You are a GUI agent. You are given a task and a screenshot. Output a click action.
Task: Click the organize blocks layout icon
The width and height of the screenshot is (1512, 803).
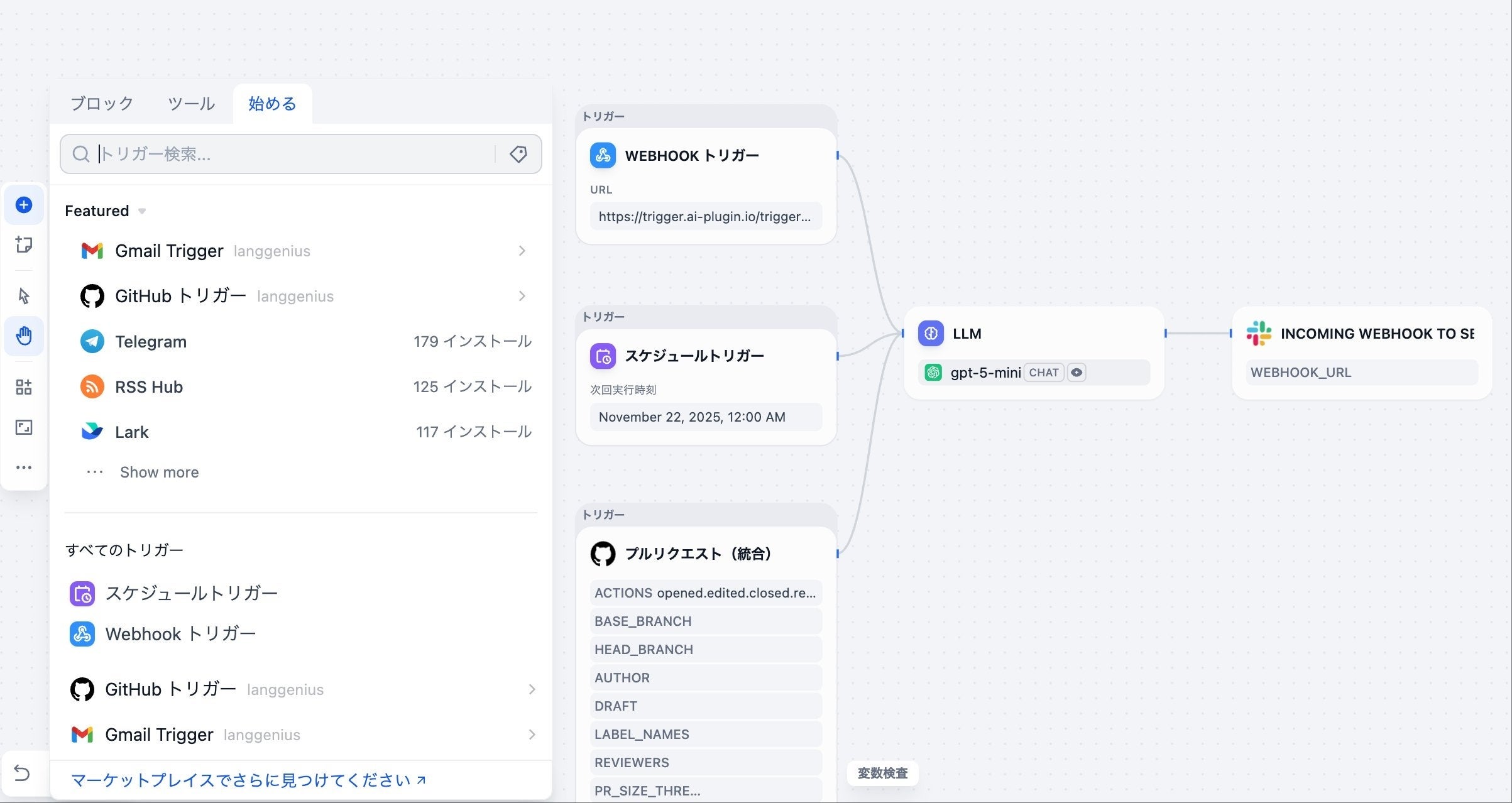[24, 387]
